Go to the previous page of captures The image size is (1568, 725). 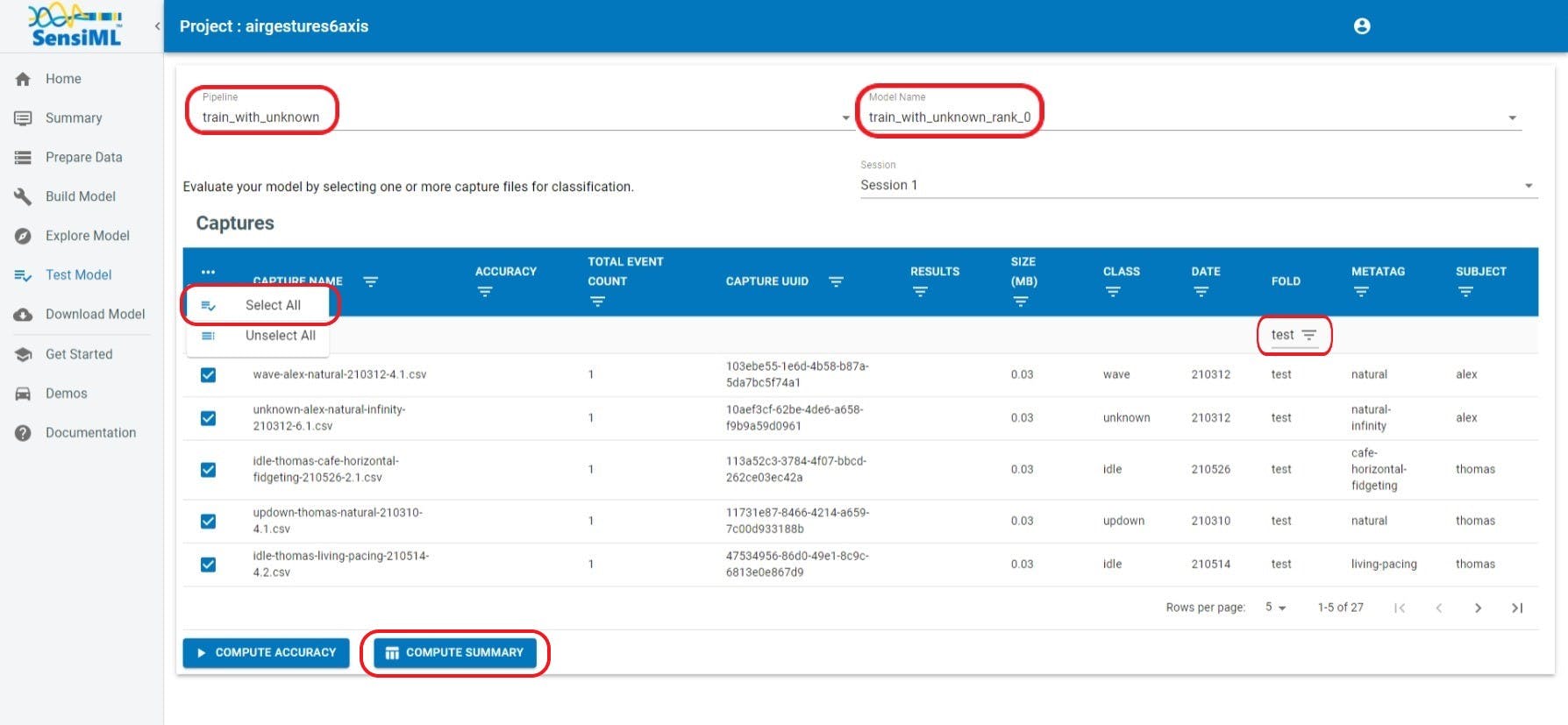[x=1438, y=608]
